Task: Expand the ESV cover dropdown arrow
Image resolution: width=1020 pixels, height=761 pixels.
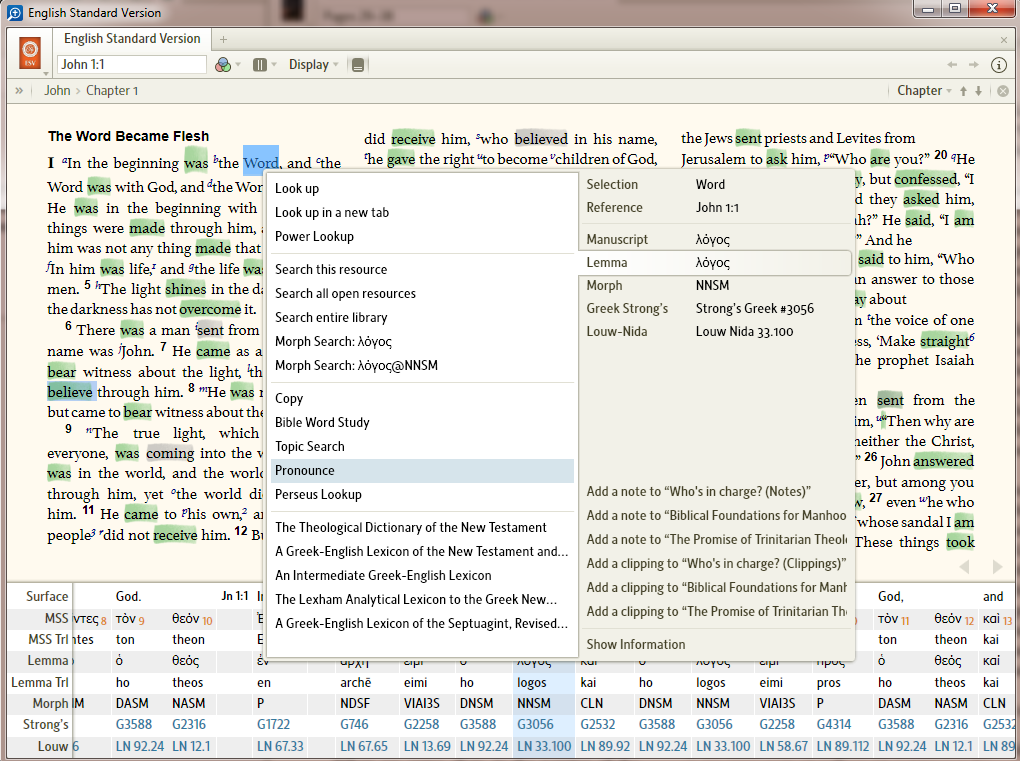Action: point(46,73)
